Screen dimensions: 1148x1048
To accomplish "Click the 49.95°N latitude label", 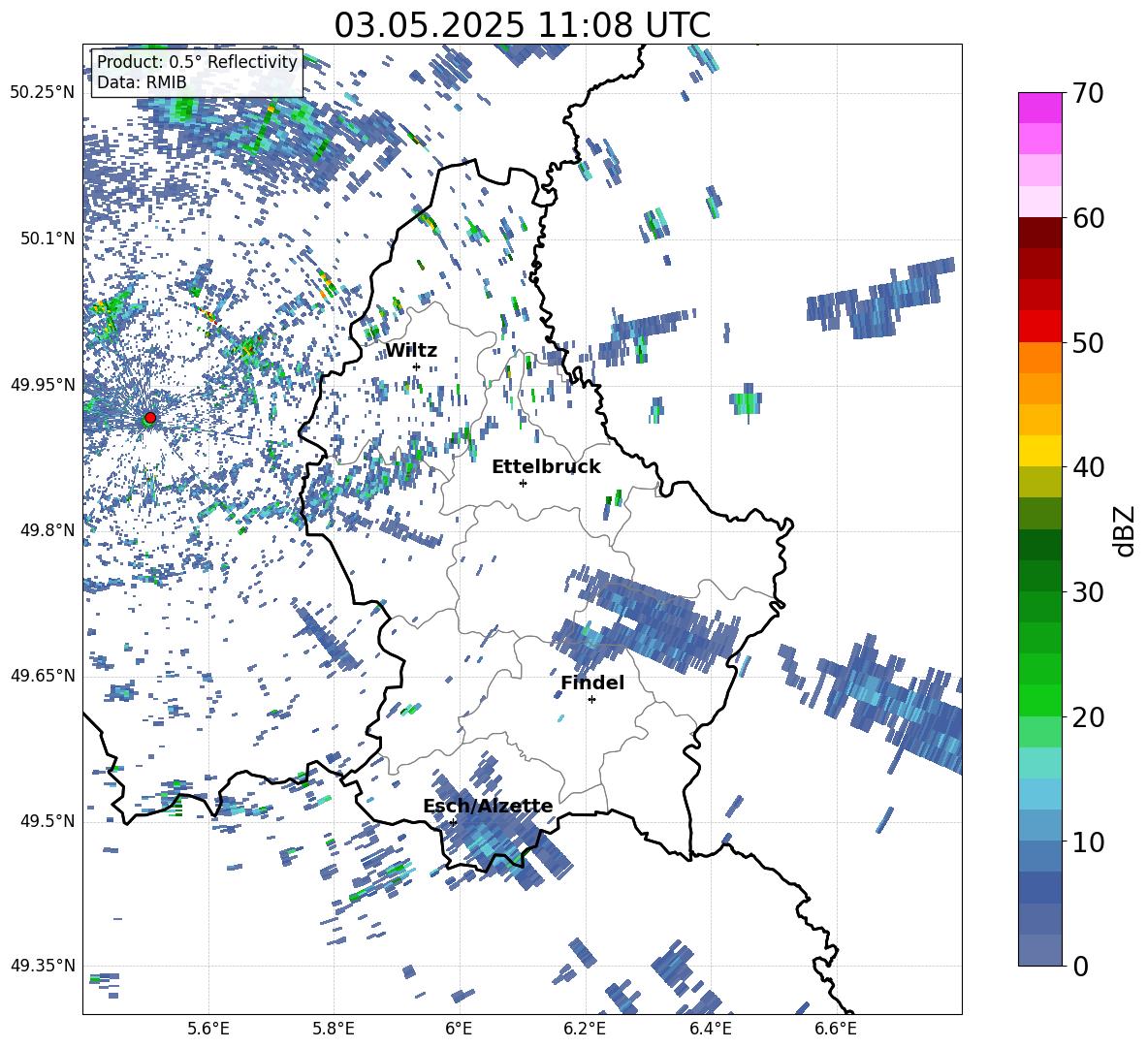I will point(43,384).
